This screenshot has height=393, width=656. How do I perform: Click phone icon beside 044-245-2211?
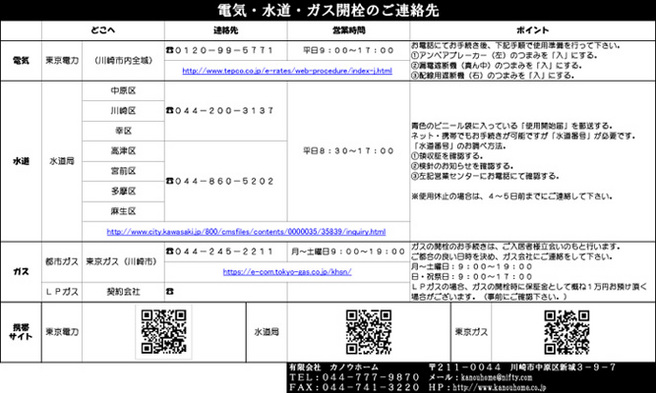(x=169, y=251)
